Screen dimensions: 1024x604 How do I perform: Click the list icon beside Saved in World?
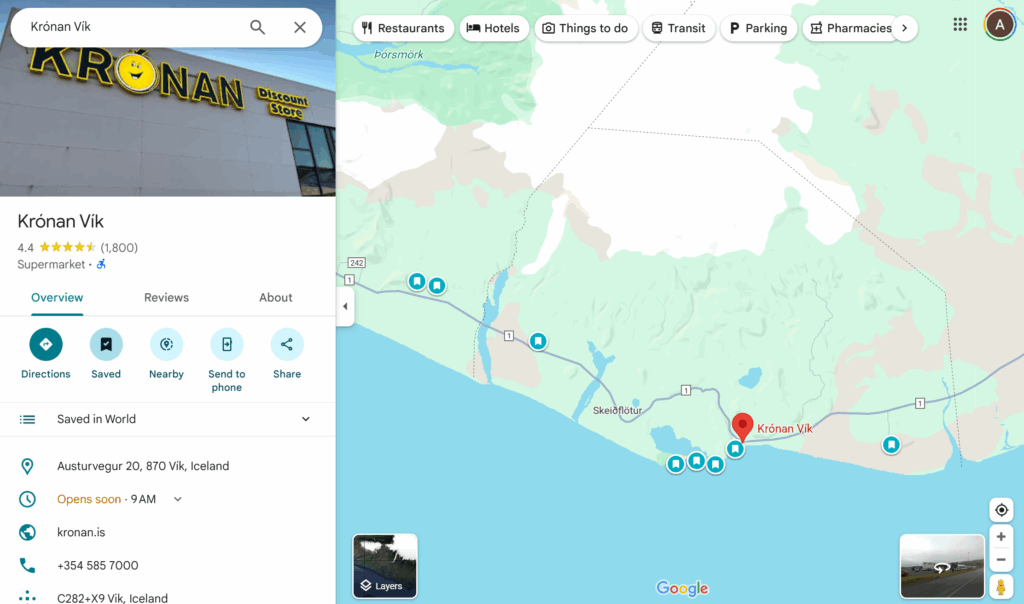pos(27,419)
